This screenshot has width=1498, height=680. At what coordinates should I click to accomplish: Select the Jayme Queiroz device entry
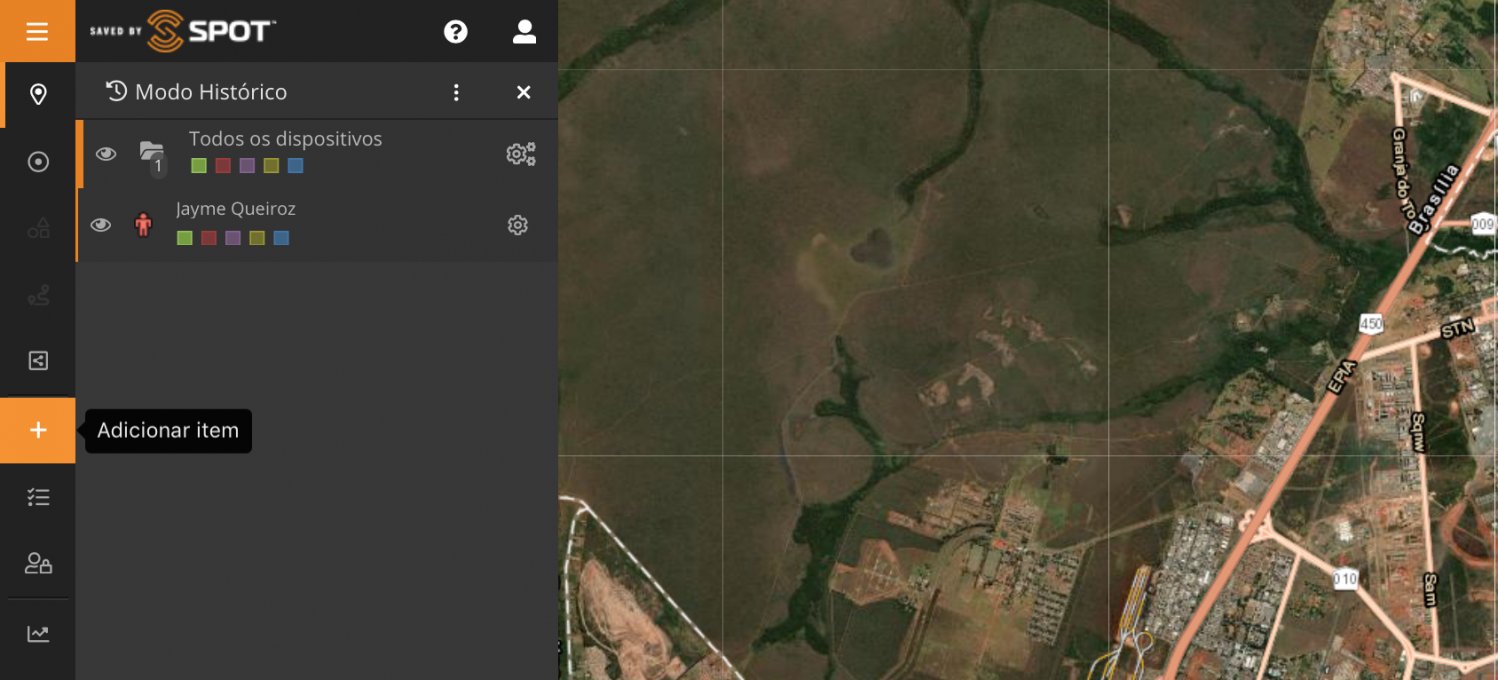[x=236, y=210]
